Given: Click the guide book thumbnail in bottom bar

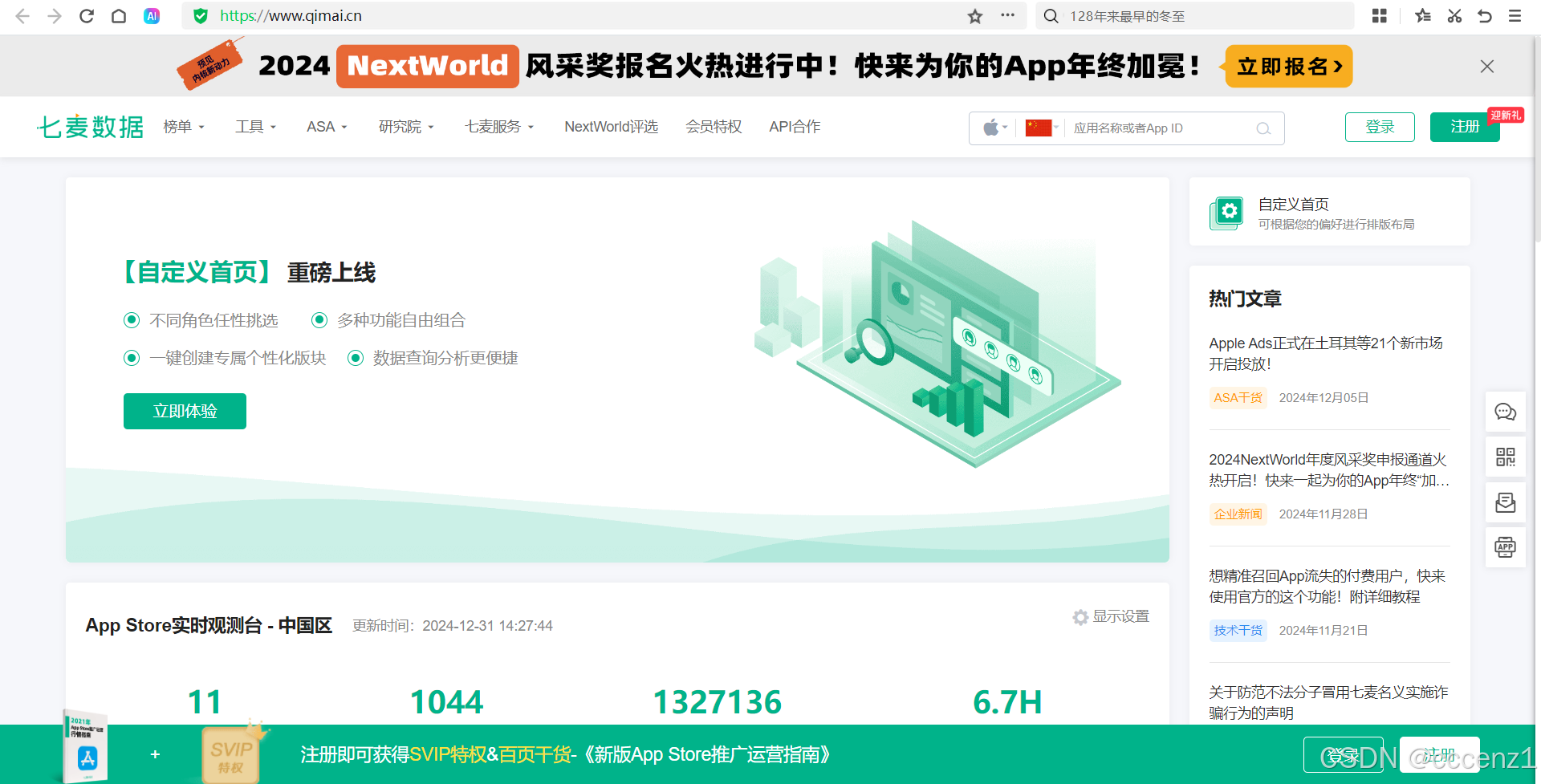Looking at the screenshot, I should tap(86, 748).
